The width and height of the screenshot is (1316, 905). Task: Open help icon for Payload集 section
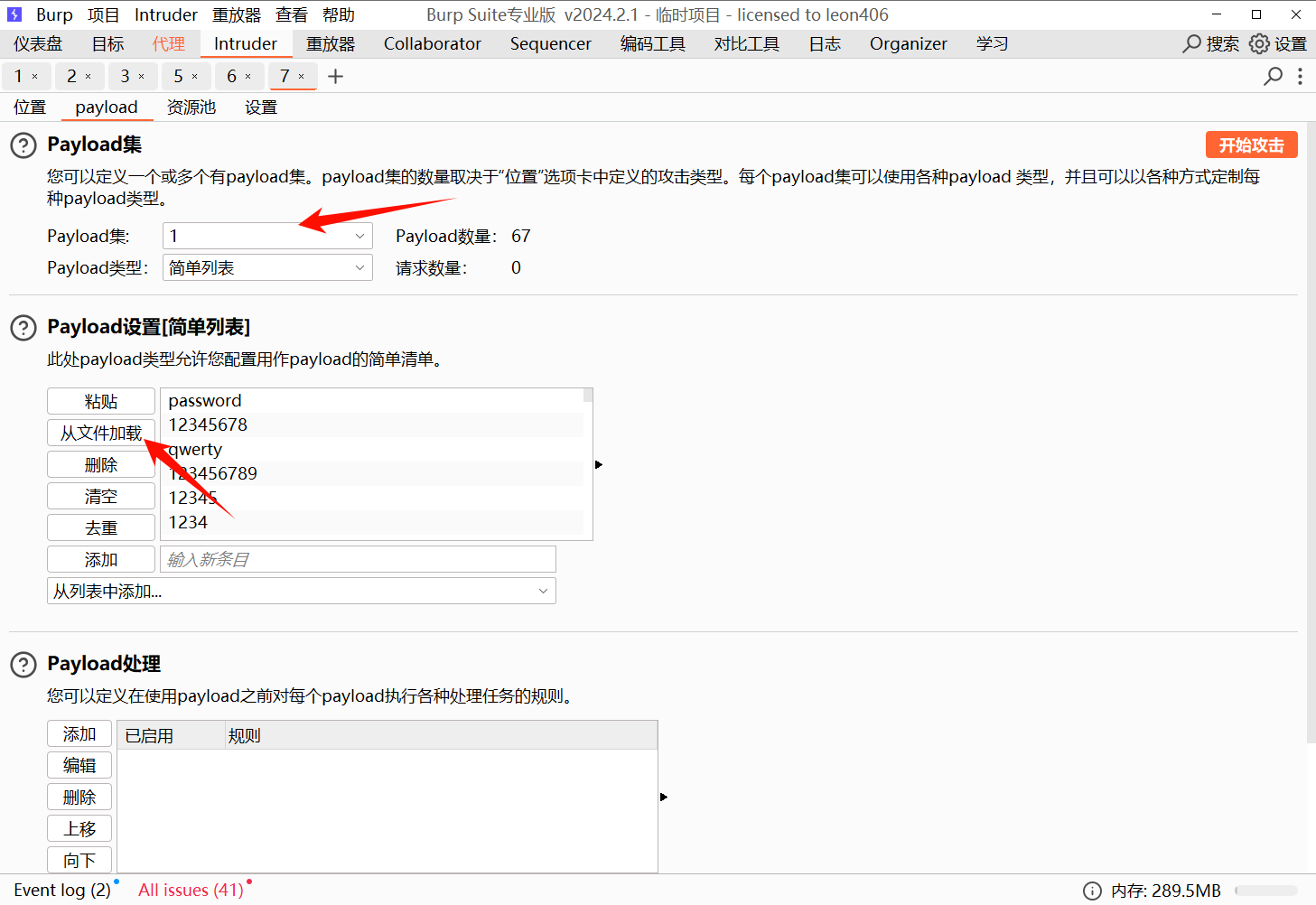23,145
